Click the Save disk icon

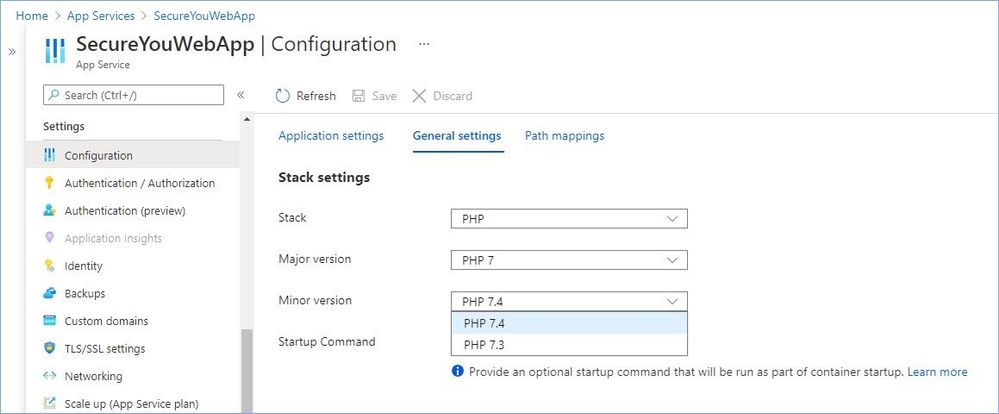point(358,96)
